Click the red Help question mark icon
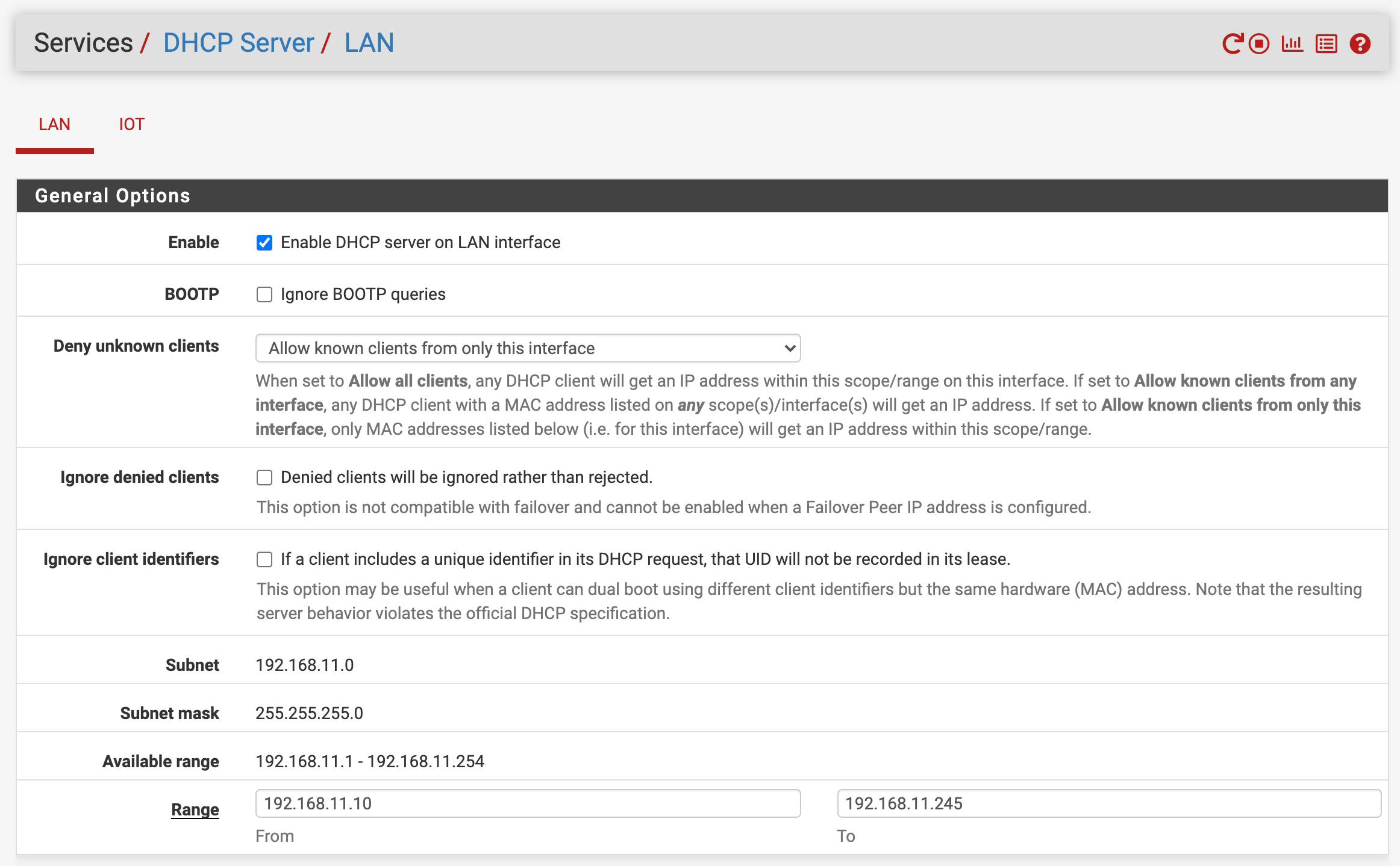Viewport: 1400px width, 866px height. coord(1360,44)
